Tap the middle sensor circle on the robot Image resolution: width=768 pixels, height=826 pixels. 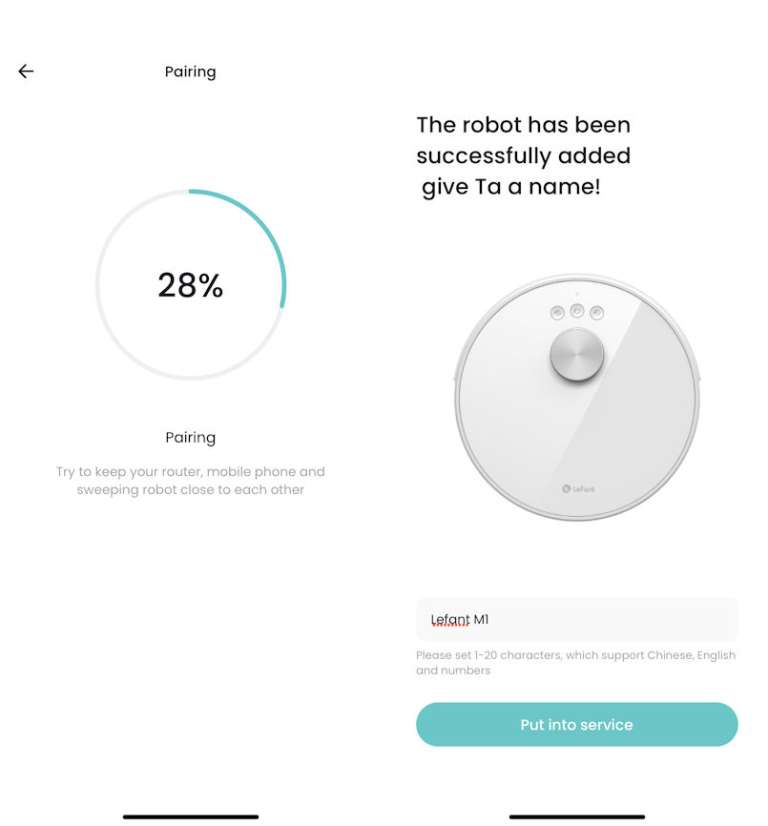coord(575,310)
